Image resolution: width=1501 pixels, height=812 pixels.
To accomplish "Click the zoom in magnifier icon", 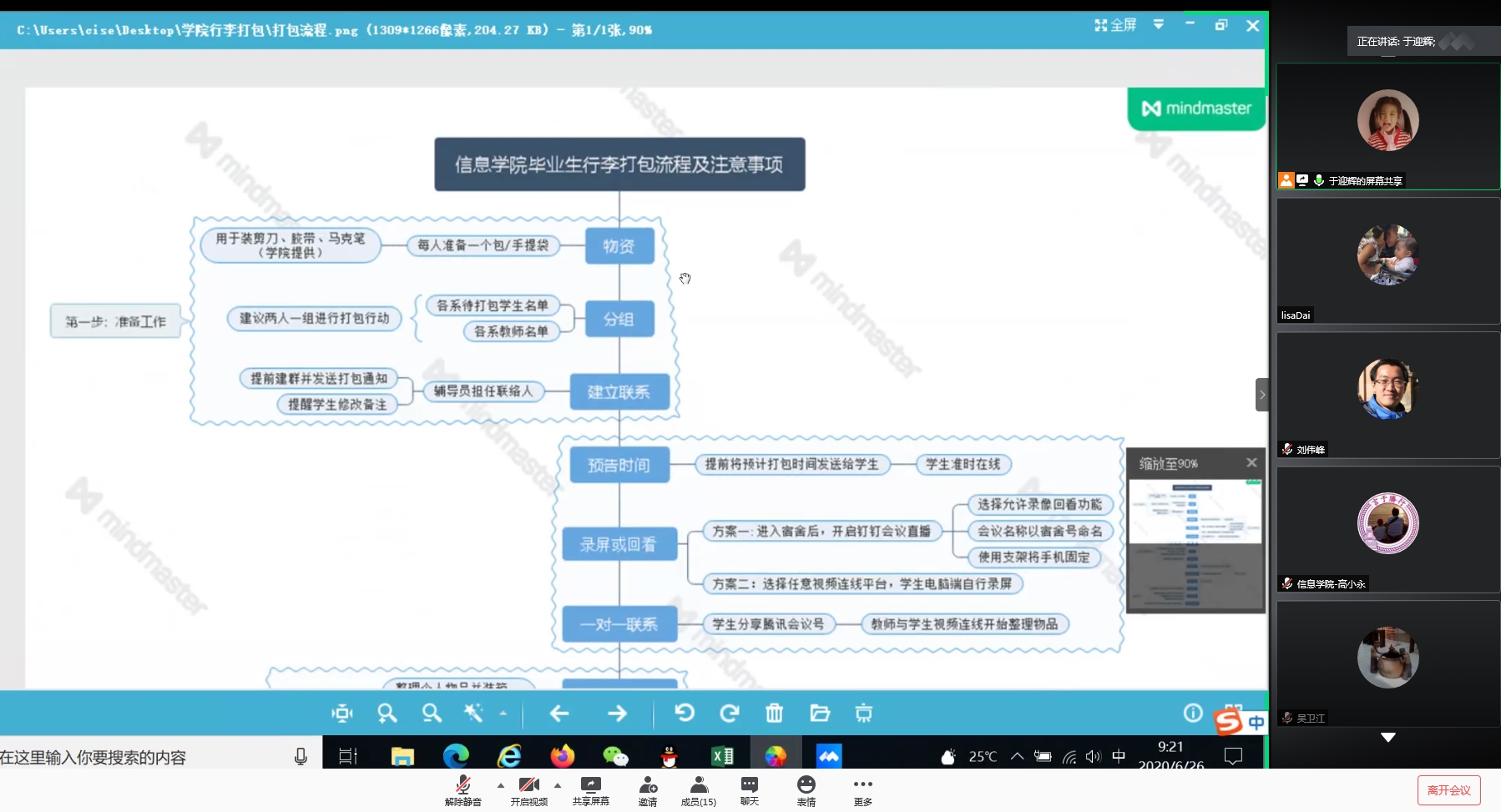I will tap(387, 714).
